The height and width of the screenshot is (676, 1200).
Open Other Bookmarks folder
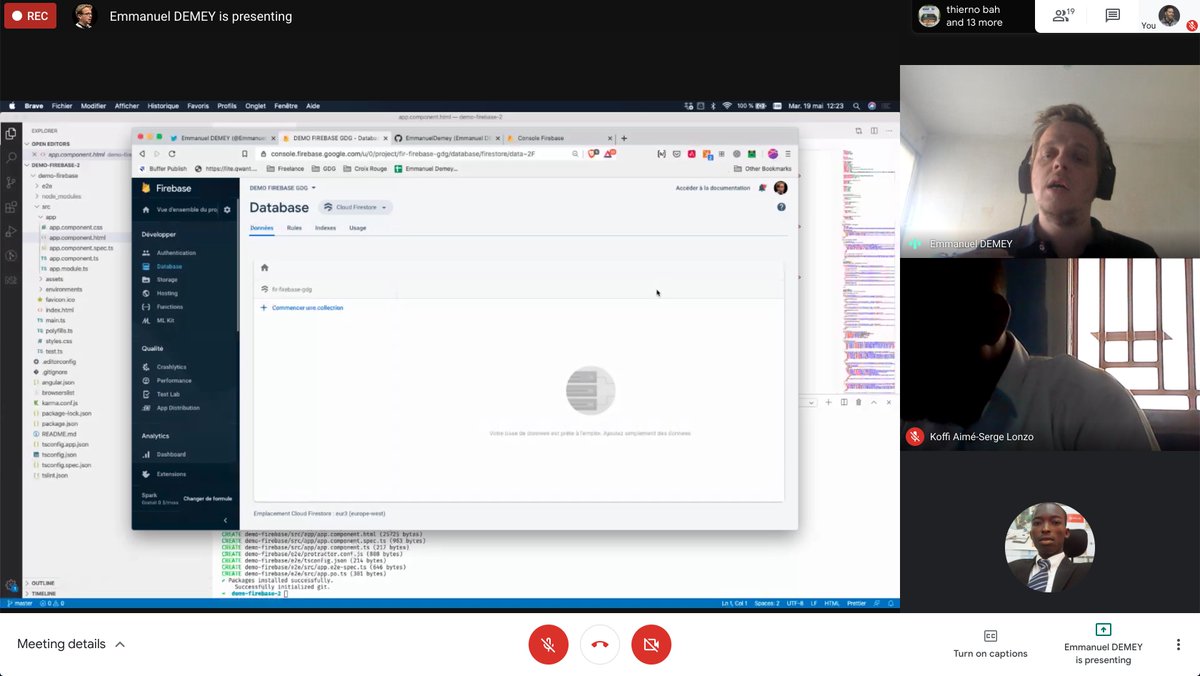[763, 169]
